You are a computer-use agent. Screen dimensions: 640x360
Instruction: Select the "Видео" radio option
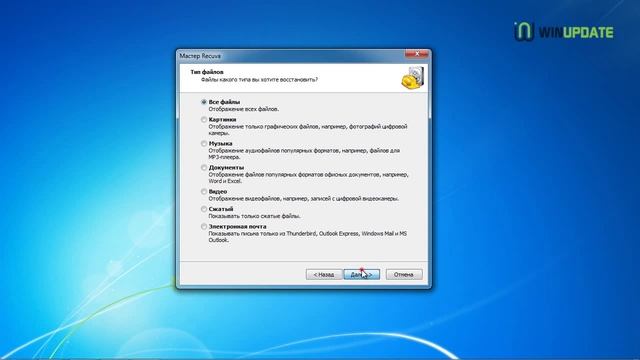tap(204, 191)
